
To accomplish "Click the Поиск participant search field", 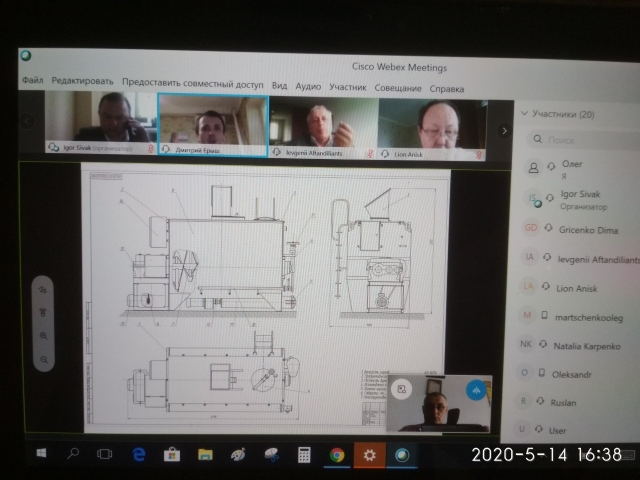I will coord(584,140).
